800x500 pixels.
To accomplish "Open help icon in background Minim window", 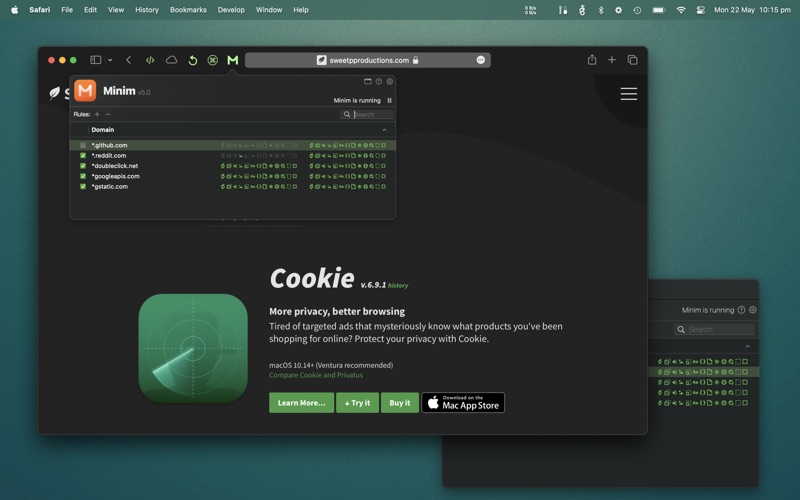I will click(x=741, y=310).
